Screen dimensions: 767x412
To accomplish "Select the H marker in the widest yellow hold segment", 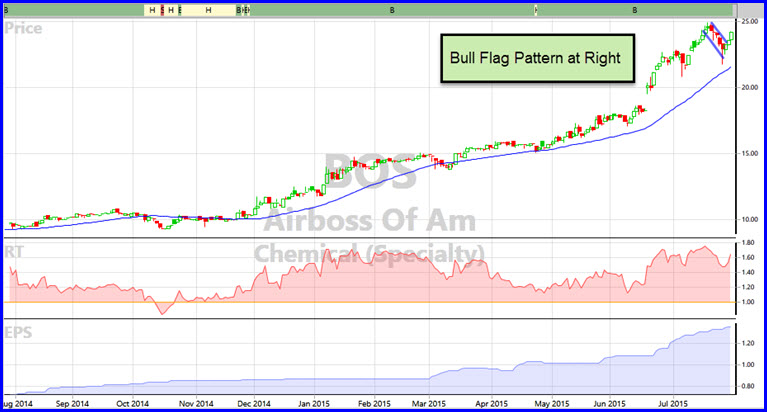I will pyautogui.click(x=208, y=10).
